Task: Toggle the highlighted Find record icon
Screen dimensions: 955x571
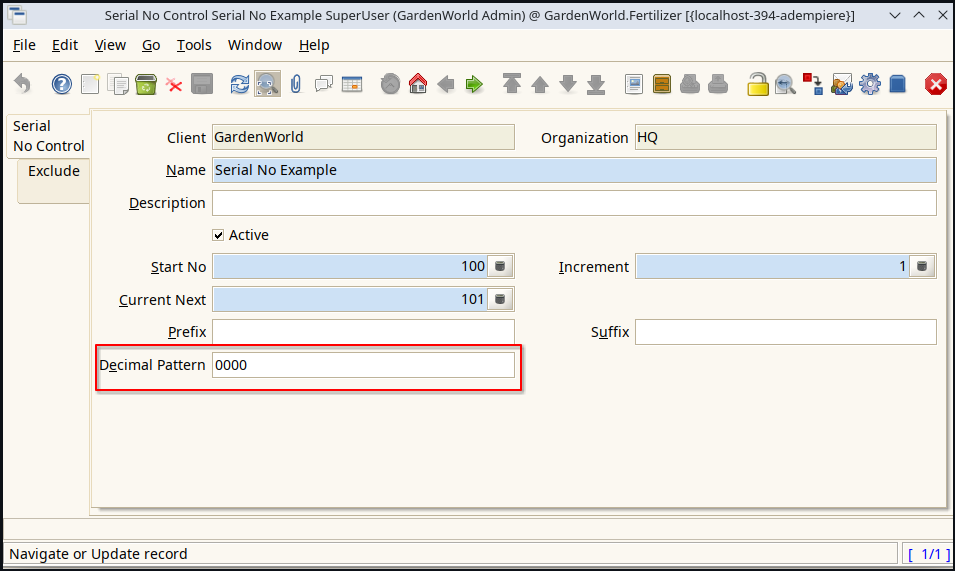Action: (x=267, y=85)
